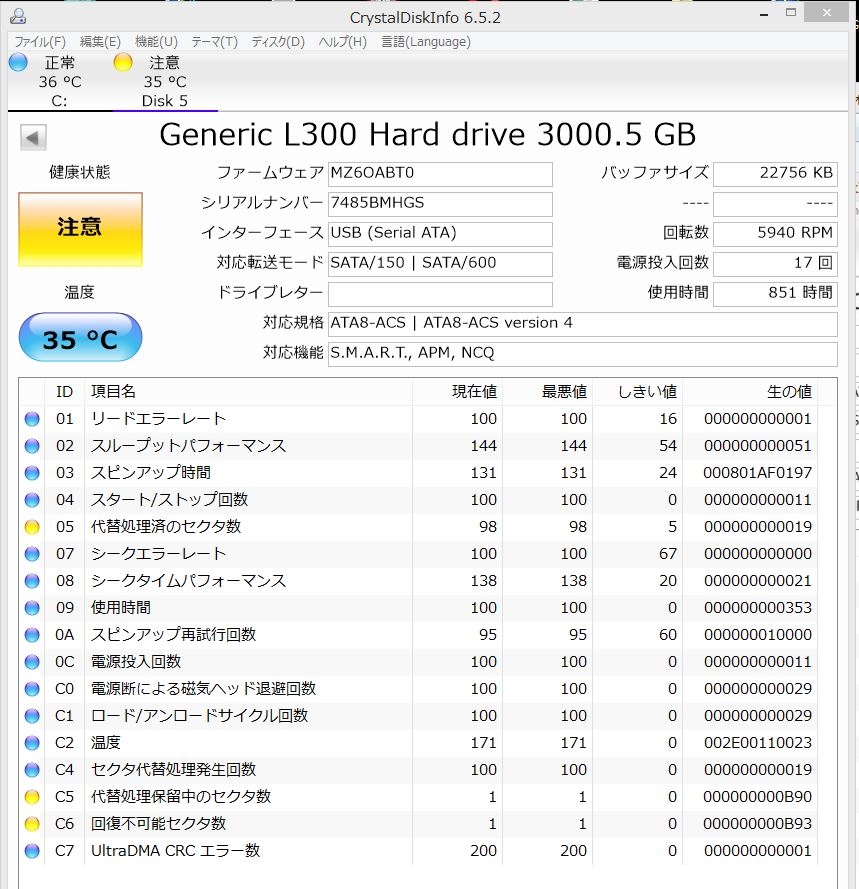Open the テーマ(T) menu
Screen dimensions: 859x889
coord(214,42)
